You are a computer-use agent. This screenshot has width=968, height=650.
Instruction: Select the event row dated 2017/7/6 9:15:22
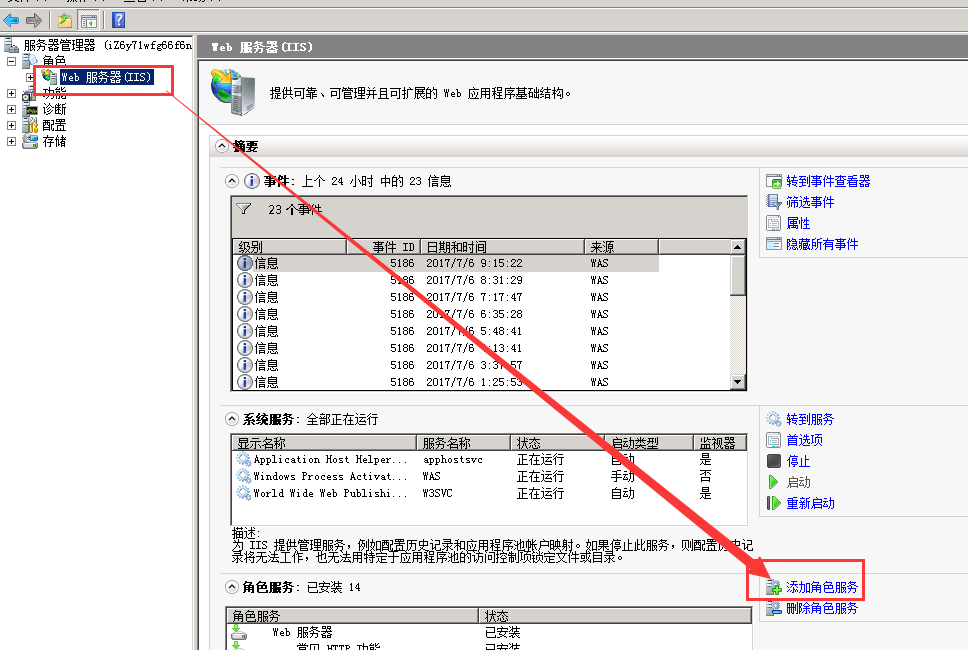pos(446,263)
